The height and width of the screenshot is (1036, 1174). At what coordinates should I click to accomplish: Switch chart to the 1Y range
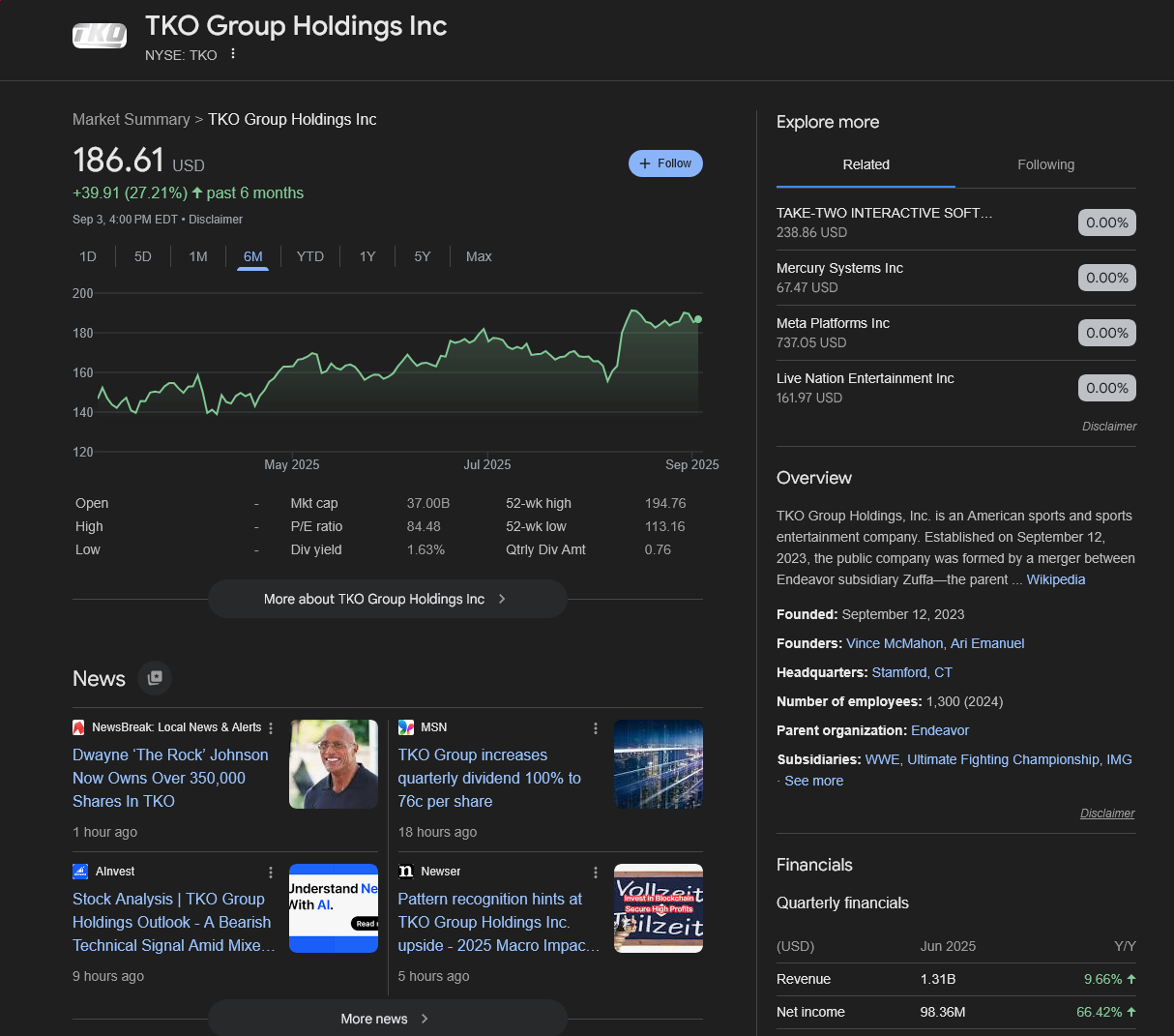367,256
